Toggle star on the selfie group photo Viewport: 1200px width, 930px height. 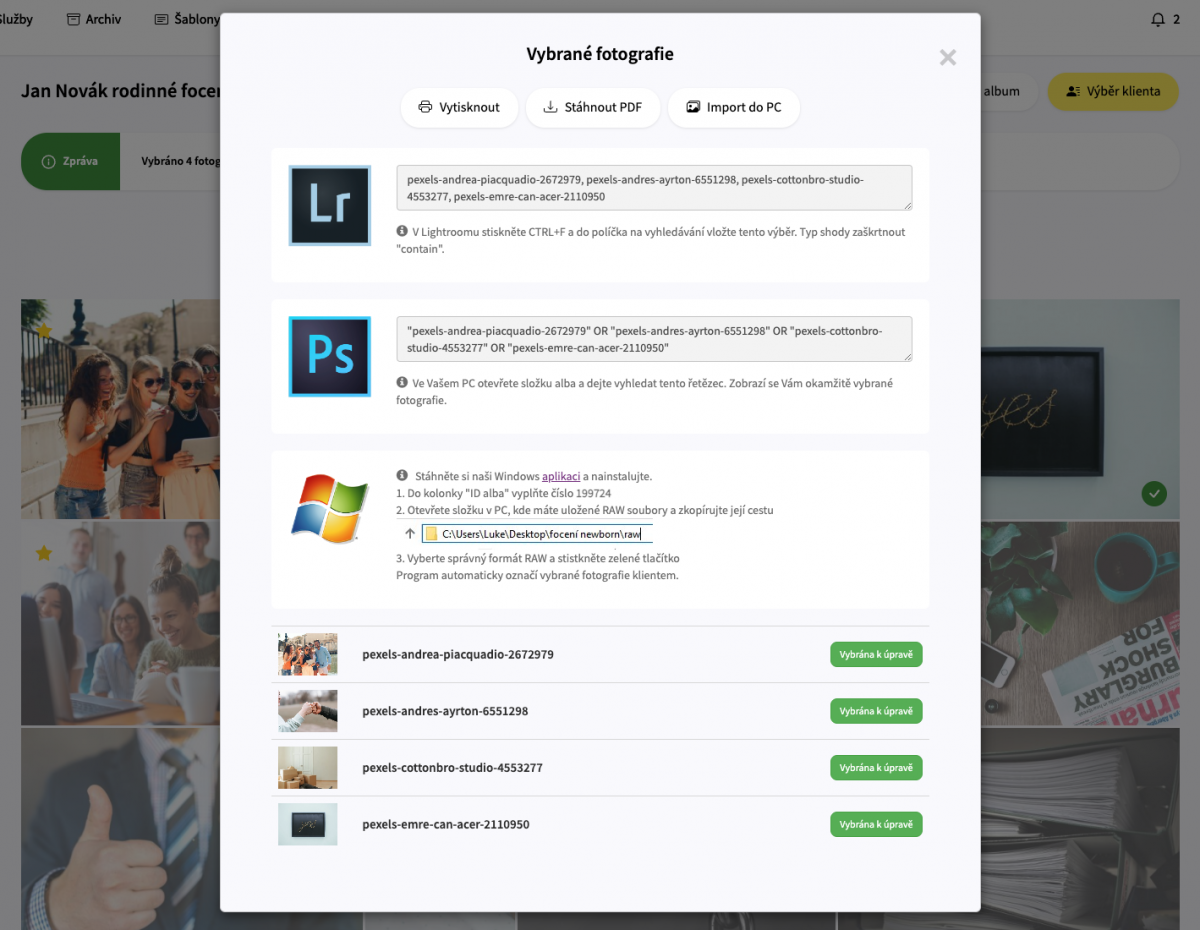tap(43, 330)
